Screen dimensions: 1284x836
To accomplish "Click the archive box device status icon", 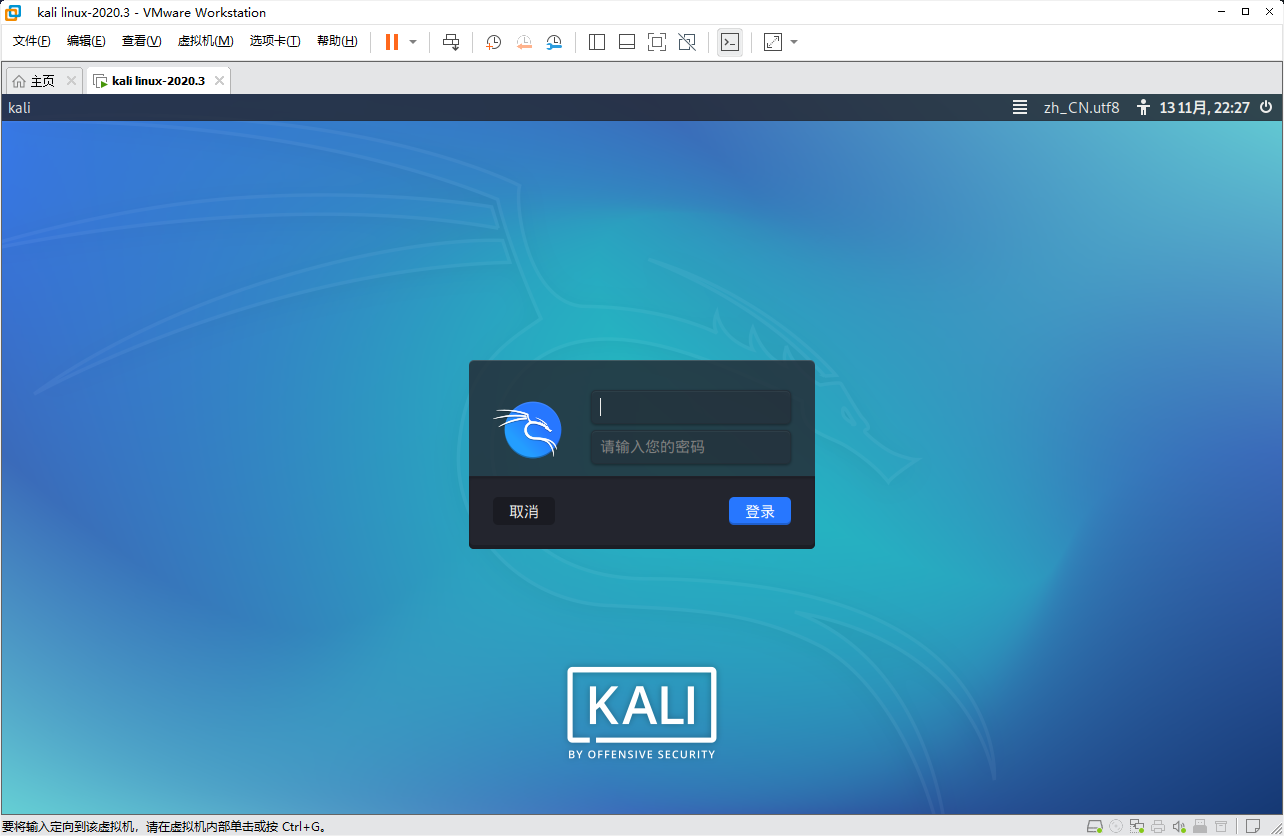I will [1221, 826].
